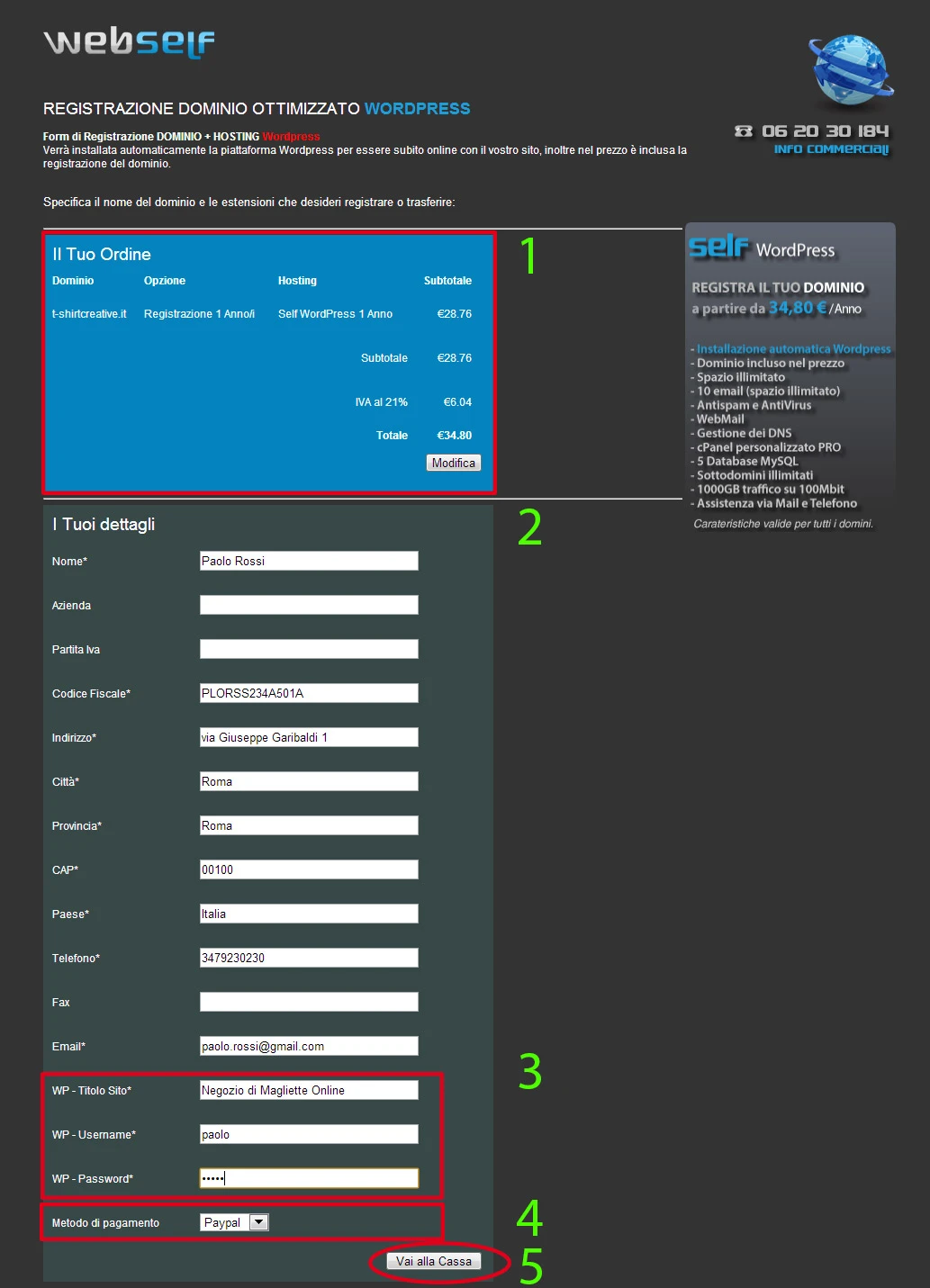Click the phone icon next to 06 20 30 184

tap(744, 131)
